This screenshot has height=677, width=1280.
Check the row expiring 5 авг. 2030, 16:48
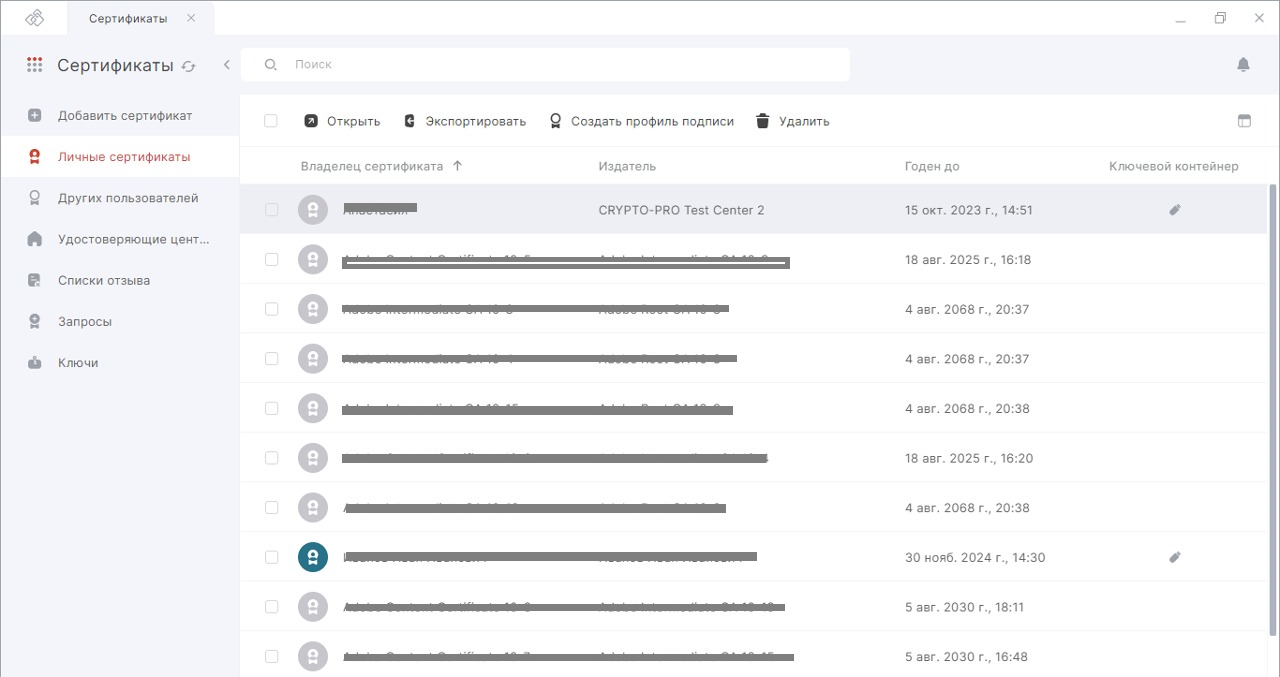(x=271, y=657)
